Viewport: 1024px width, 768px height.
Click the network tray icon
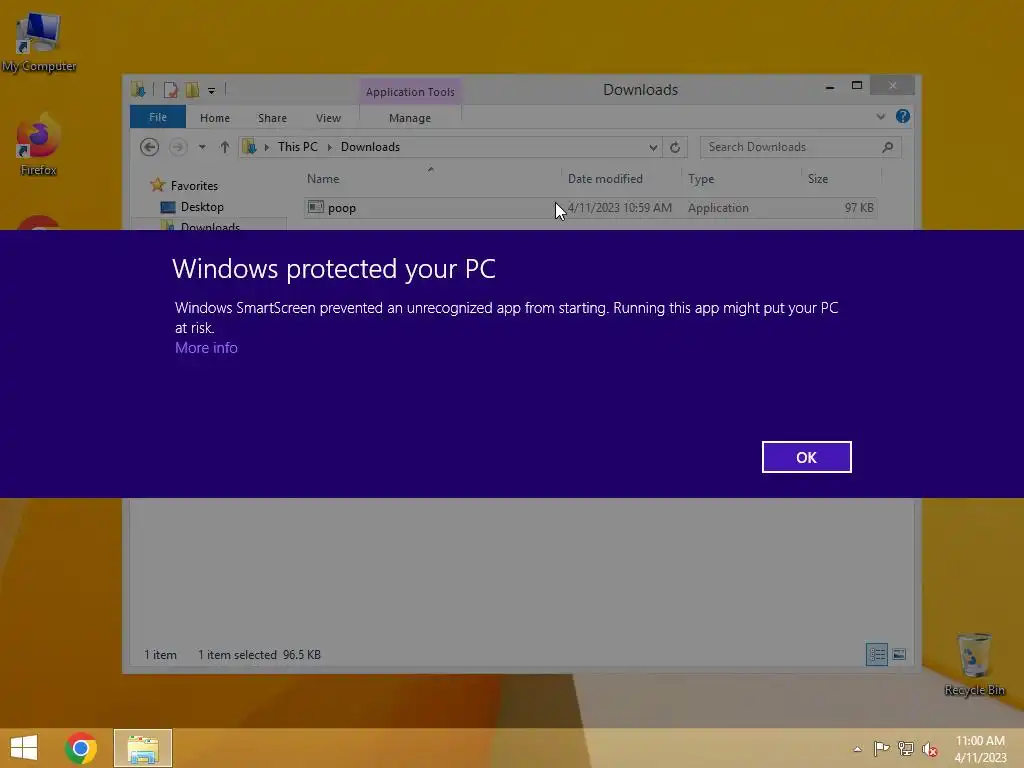[x=906, y=748]
